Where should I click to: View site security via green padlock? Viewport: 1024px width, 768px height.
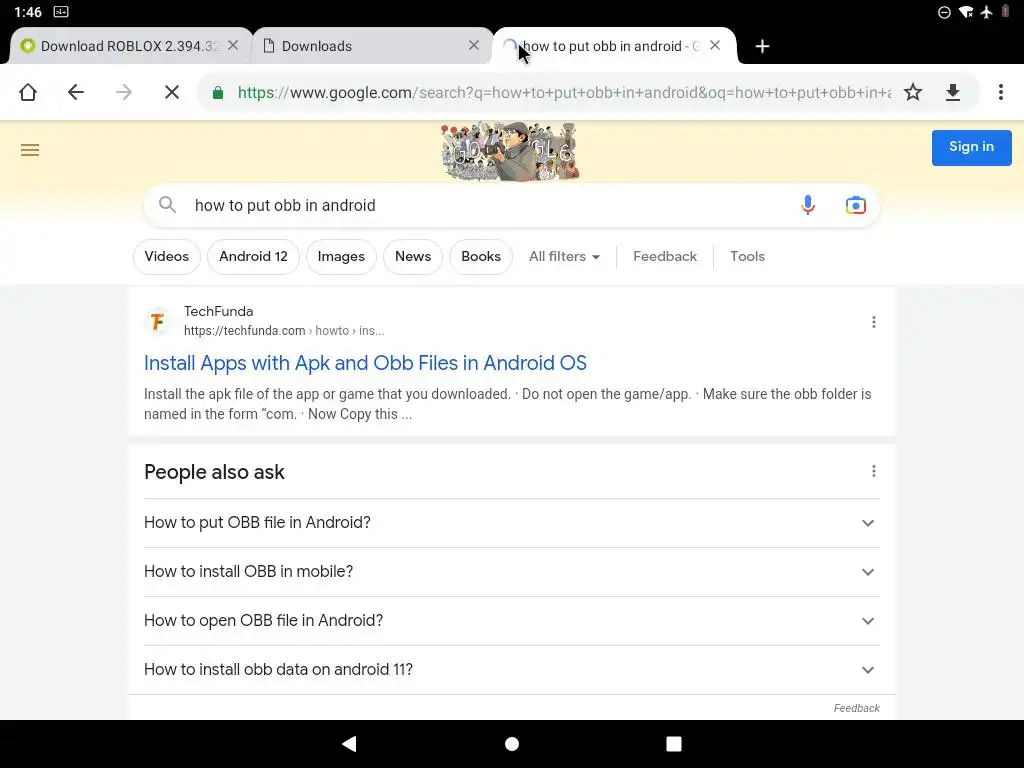[218, 93]
